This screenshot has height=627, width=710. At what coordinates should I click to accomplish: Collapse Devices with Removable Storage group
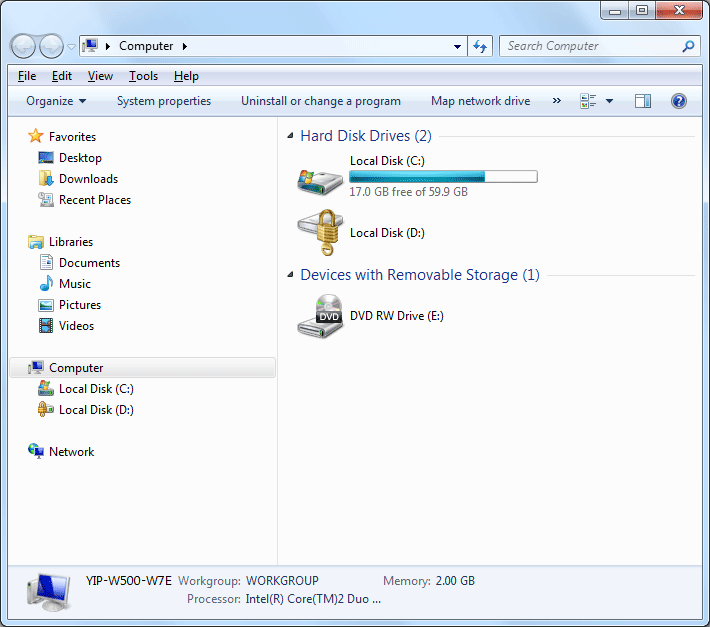(290, 274)
